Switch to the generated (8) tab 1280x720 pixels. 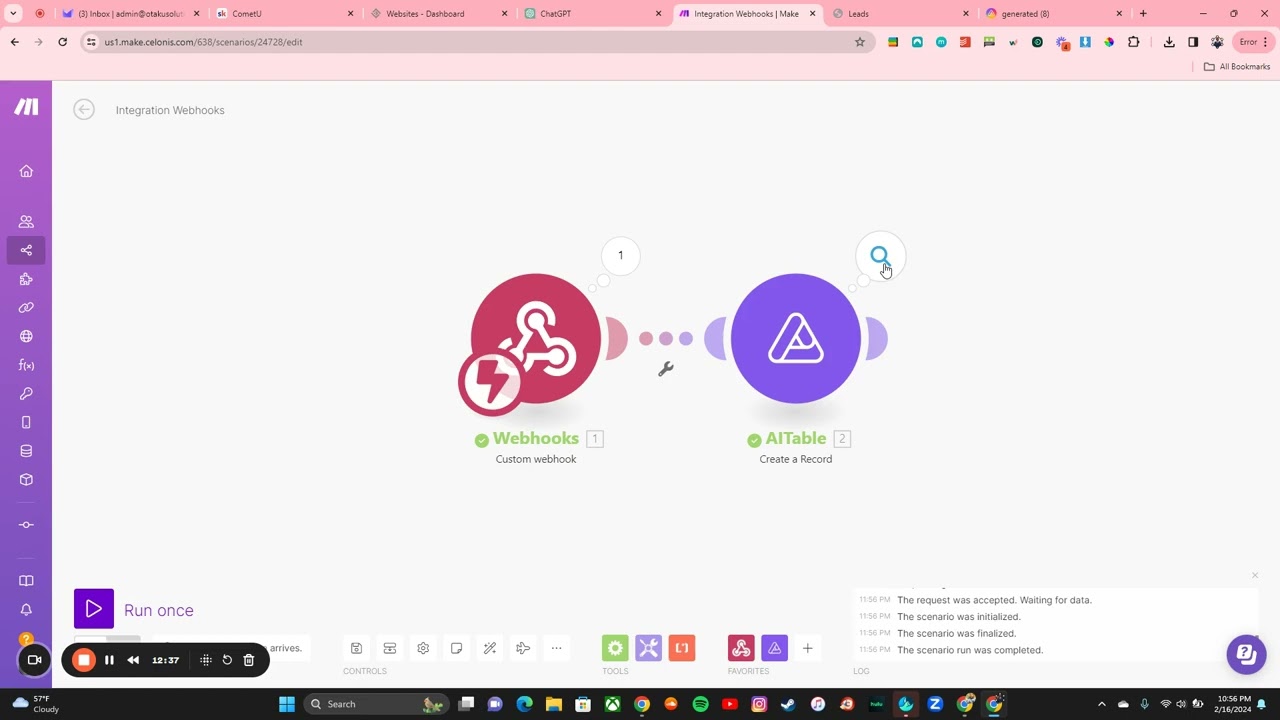tap(1052, 14)
